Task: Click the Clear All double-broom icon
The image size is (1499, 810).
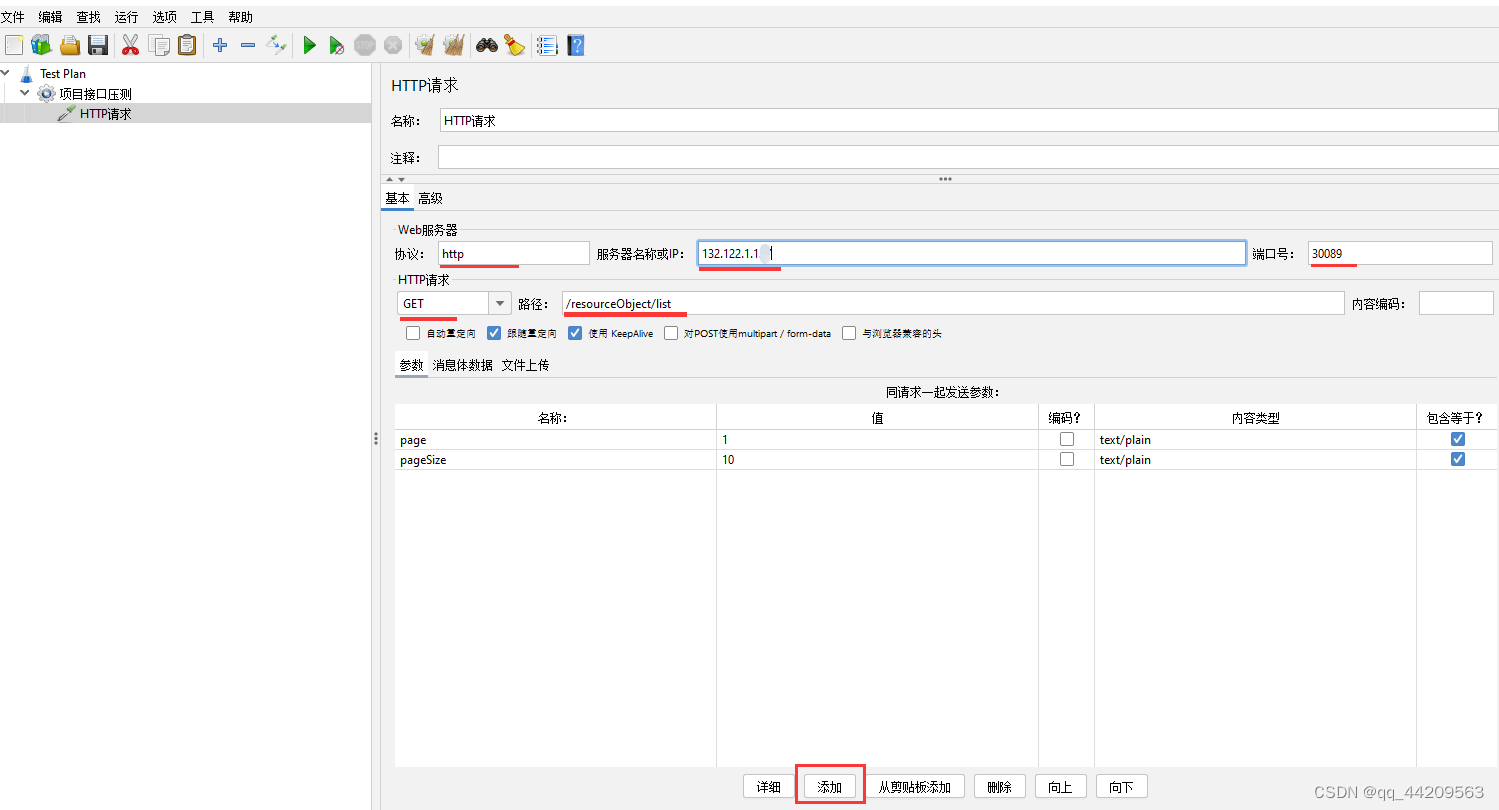Action: pos(454,45)
